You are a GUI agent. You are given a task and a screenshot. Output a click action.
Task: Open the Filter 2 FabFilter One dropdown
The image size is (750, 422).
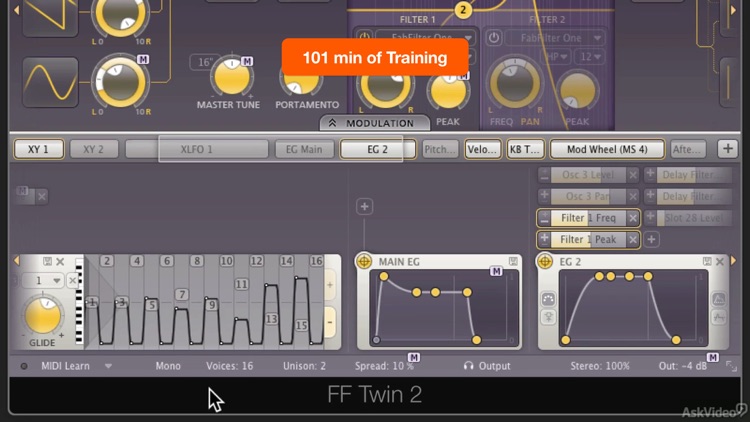point(556,38)
